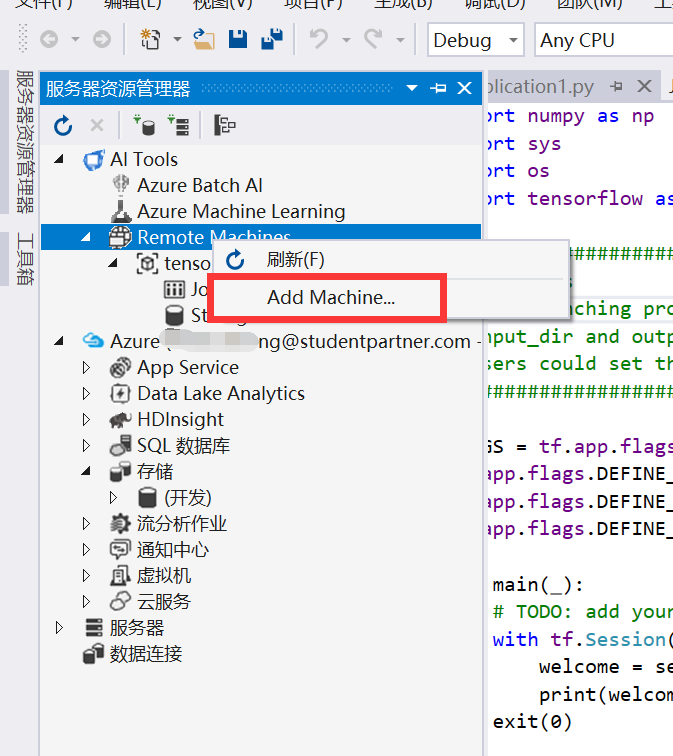Click the tree-structure toolbar icon in Server Explorer
Viewport: 673px width, 756px height.
tap(224, 125)
